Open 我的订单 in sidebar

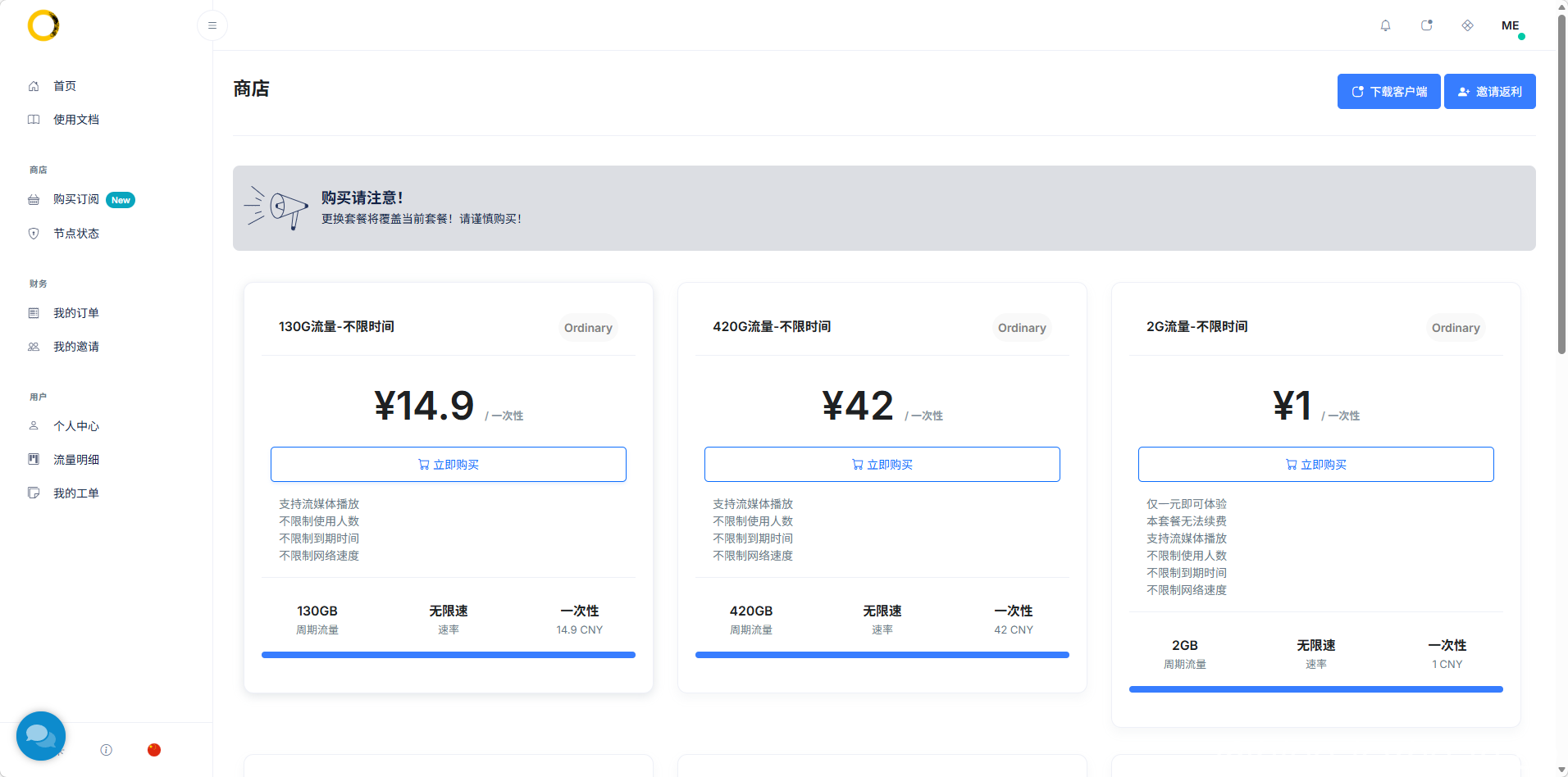[x=75, y=313]
